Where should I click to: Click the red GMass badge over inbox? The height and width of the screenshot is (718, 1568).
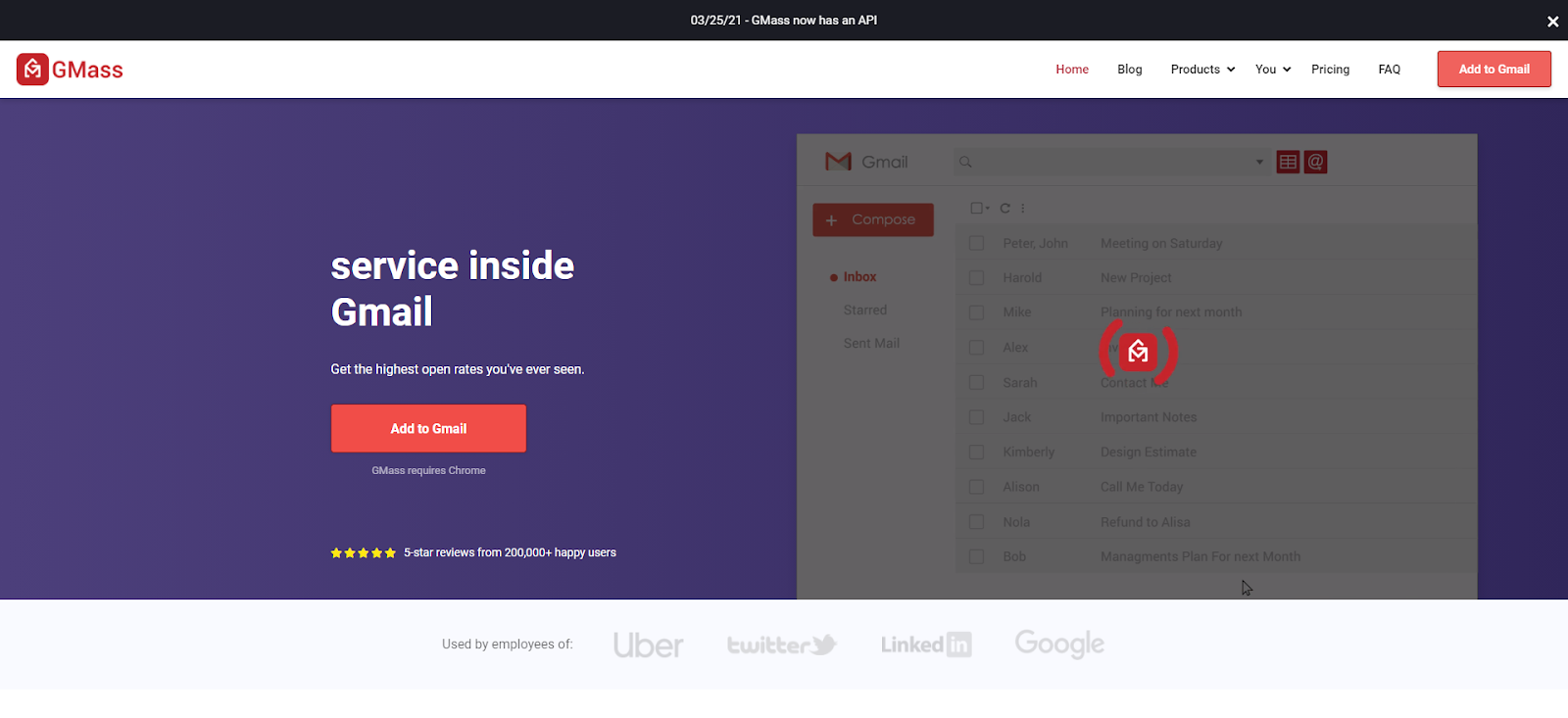point(1138,351)
